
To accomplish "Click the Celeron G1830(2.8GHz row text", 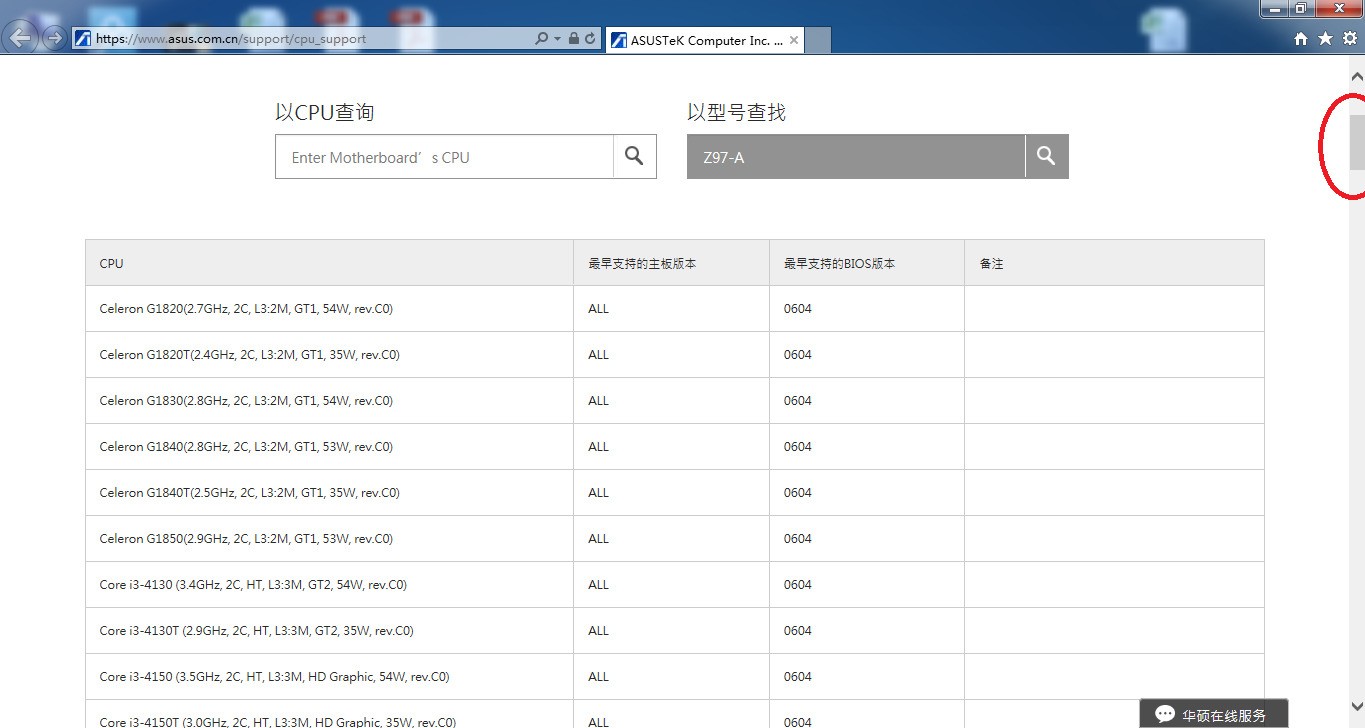I will (246, 401).
